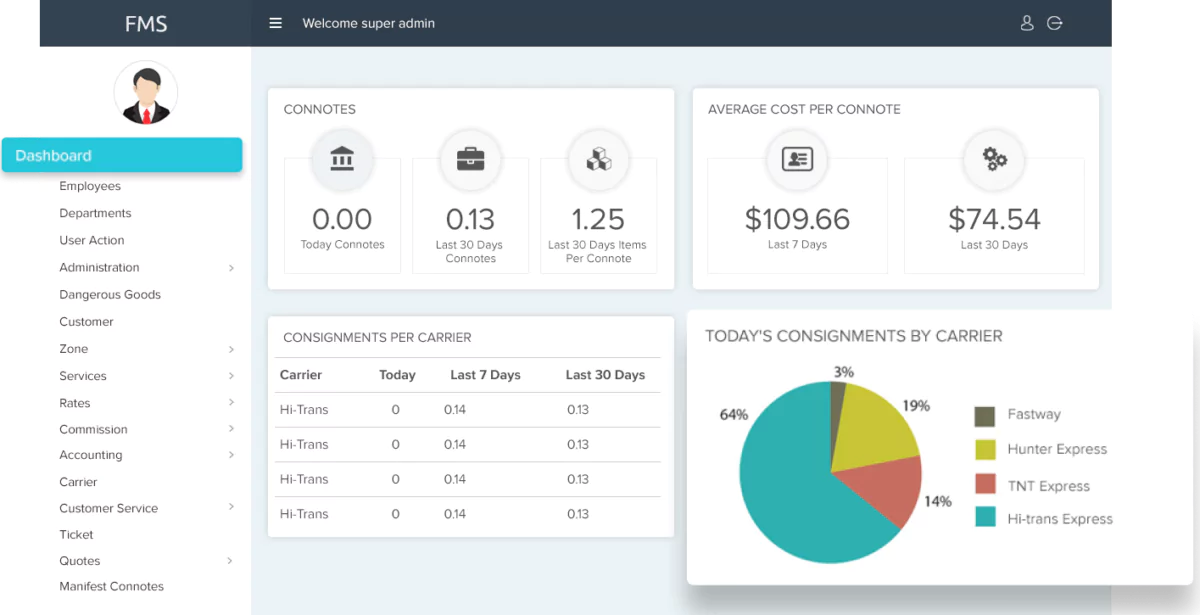Click the Hi-trans Express teal legend swatch
Viewport: 1200px width, 615px height.
click(985, 518)
